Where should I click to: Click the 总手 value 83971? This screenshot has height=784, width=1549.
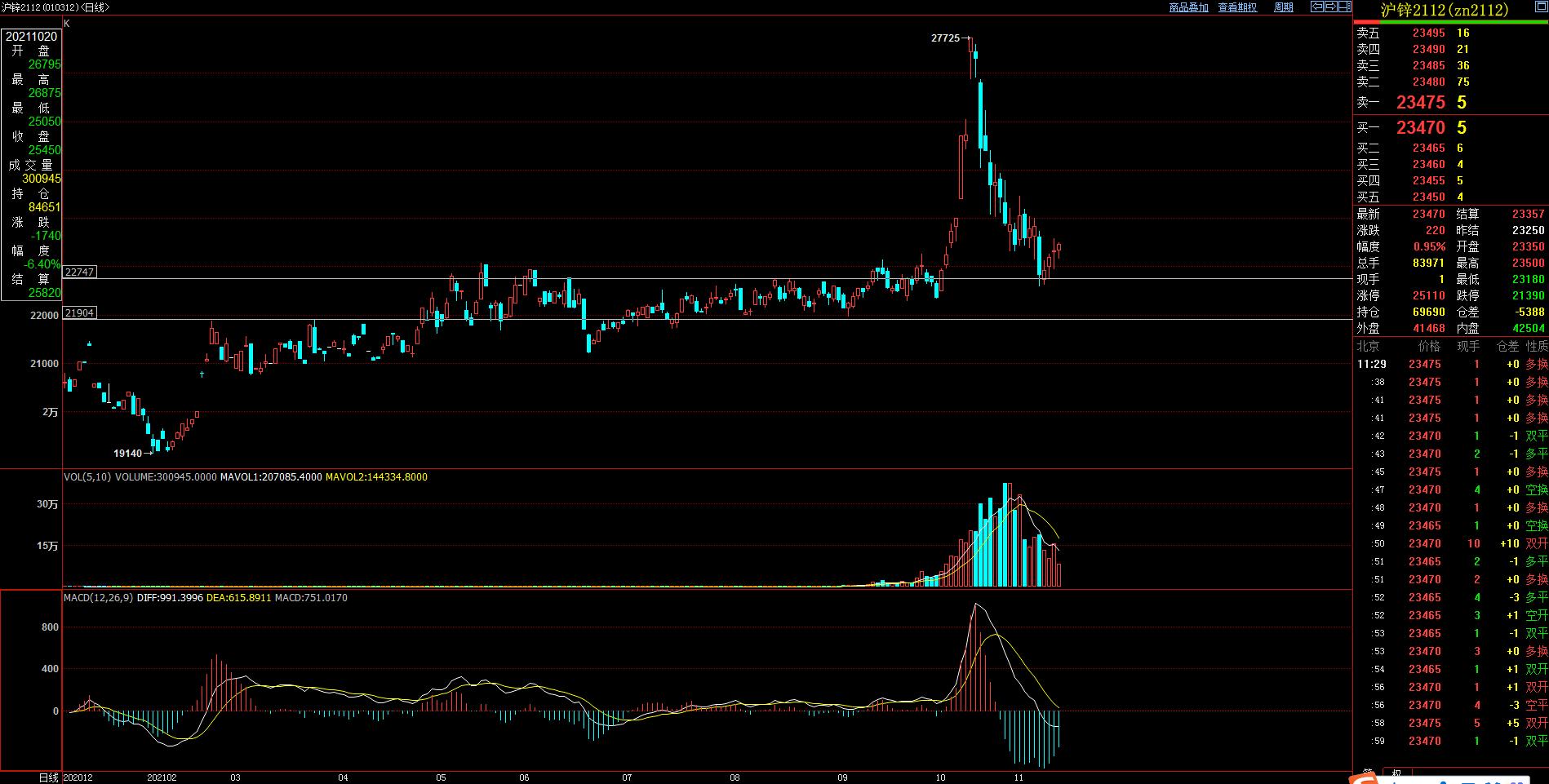point(1429,264)
